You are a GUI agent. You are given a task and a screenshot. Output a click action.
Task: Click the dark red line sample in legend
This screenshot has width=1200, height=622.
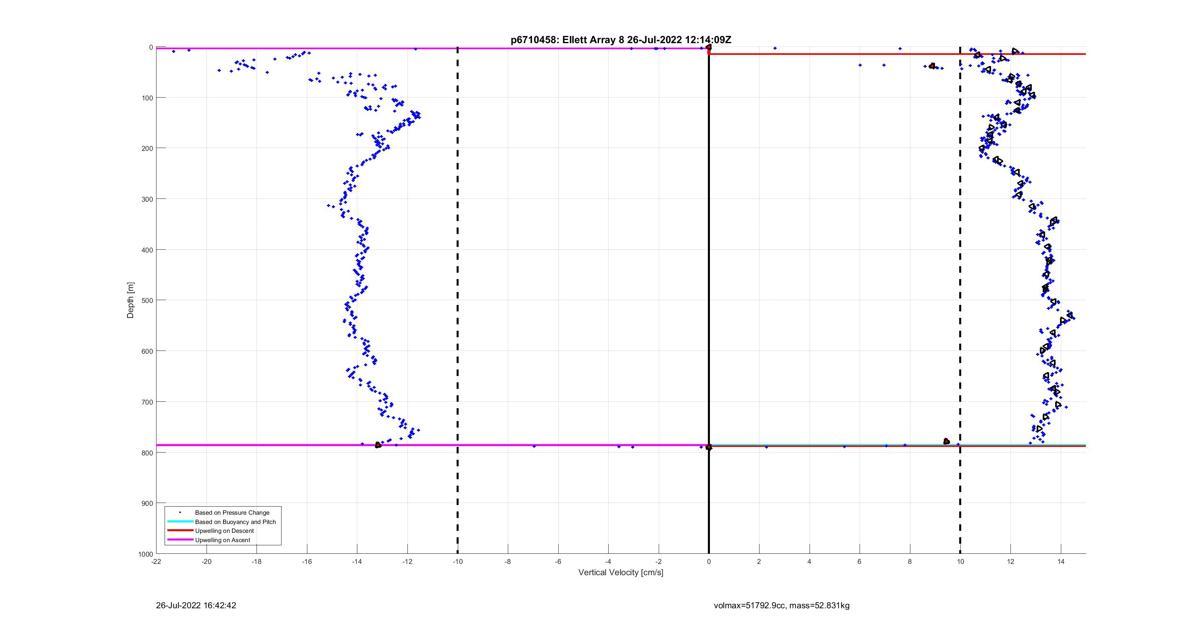[x=180, y=530]
